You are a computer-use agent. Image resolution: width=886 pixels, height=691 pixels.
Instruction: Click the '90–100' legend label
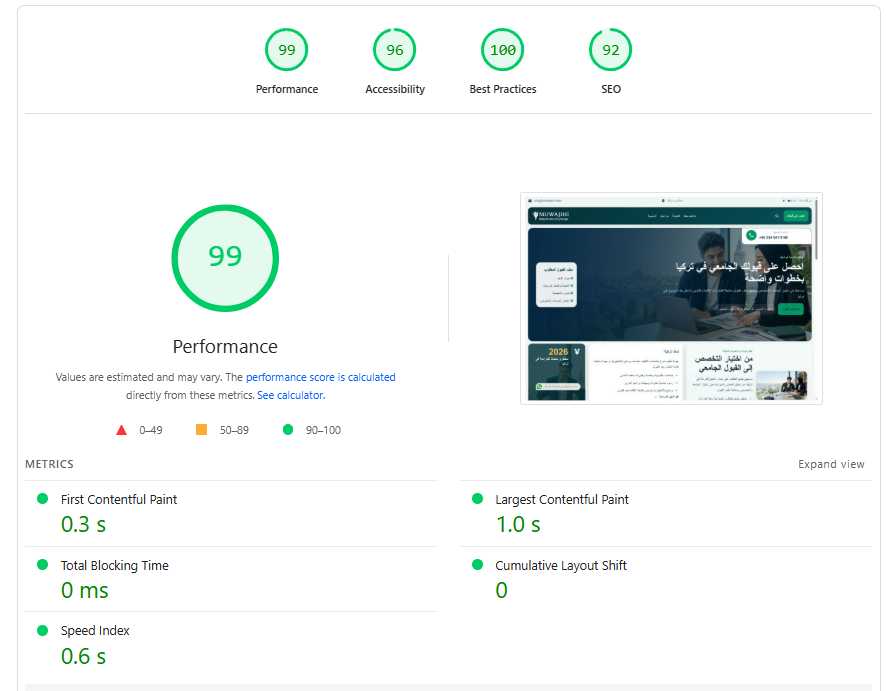323,430
